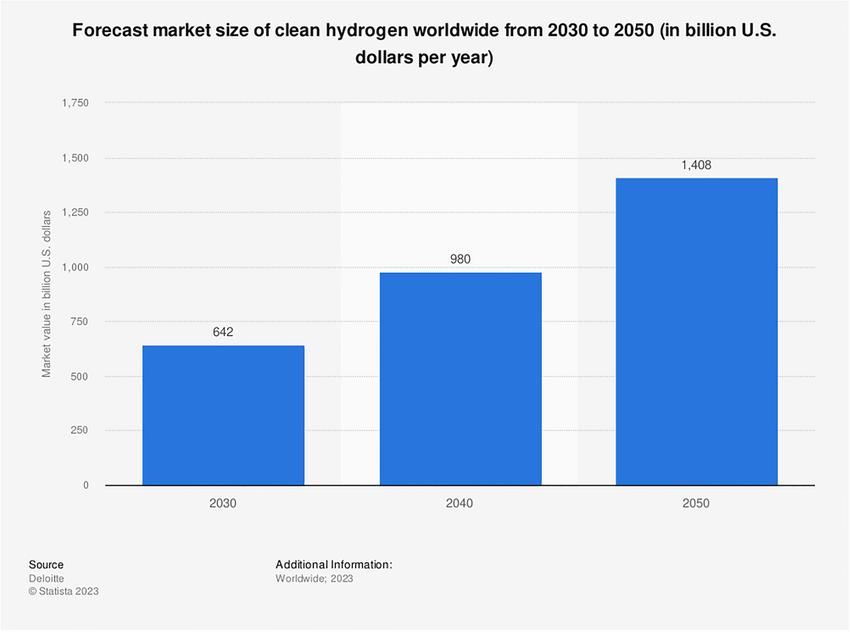
Task: Click the chart title text
Action: pos(424,43)
